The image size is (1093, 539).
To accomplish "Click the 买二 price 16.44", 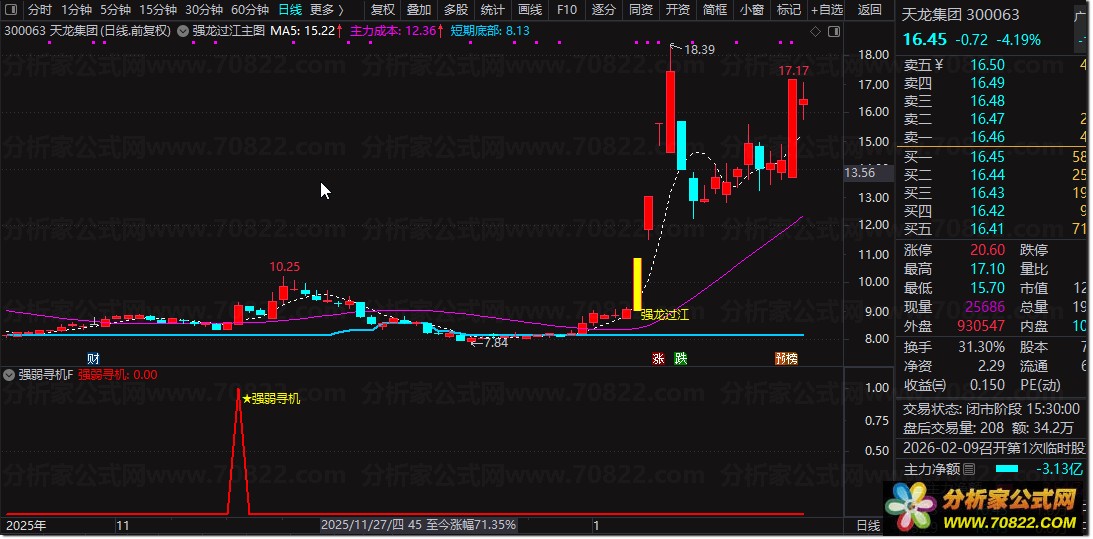I will coord(987,174).
